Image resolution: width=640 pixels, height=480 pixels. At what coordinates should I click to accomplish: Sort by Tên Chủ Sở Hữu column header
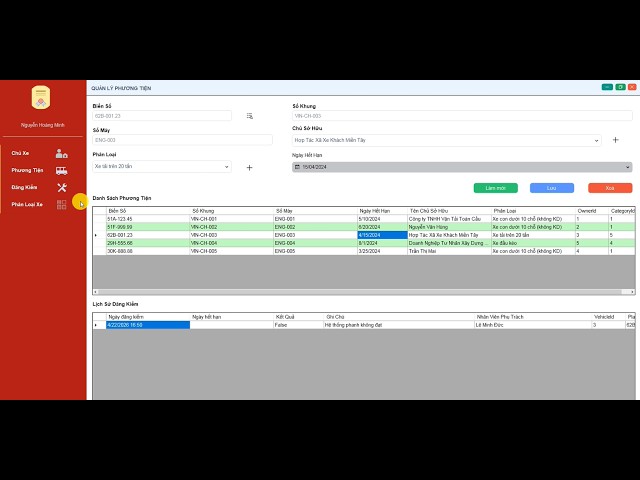(x=449, y=211)
